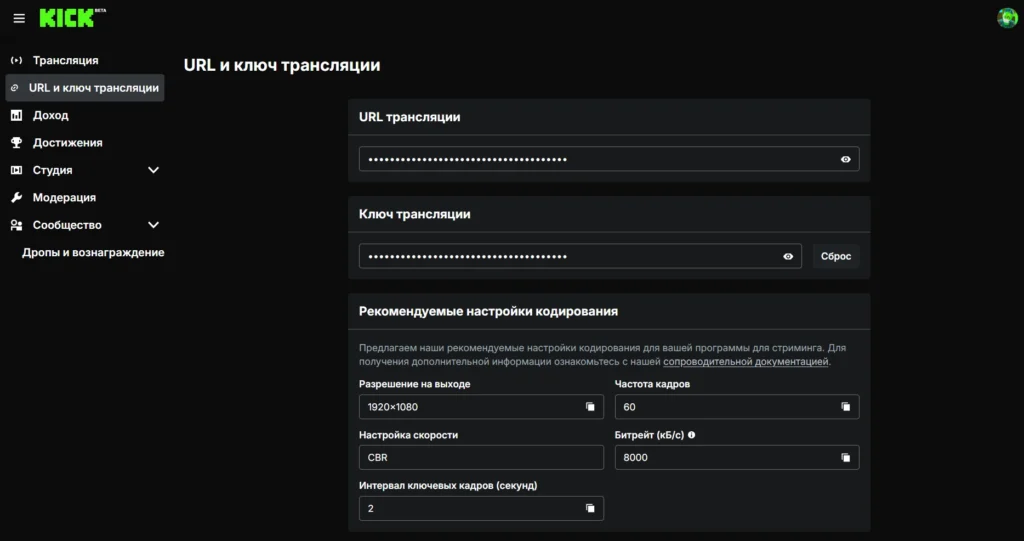Click the page heading URL и ключ трансляции

click(281, 65)
